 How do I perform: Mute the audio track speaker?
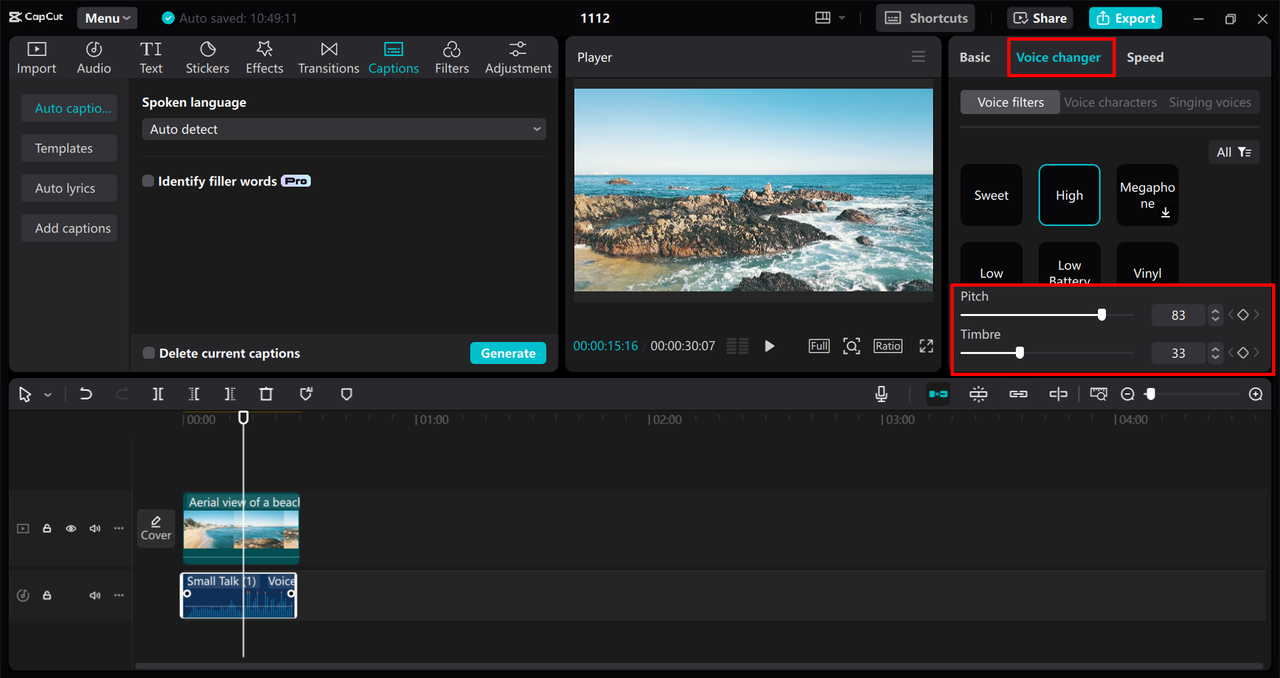pyautogui.click(x=95, y=595)
